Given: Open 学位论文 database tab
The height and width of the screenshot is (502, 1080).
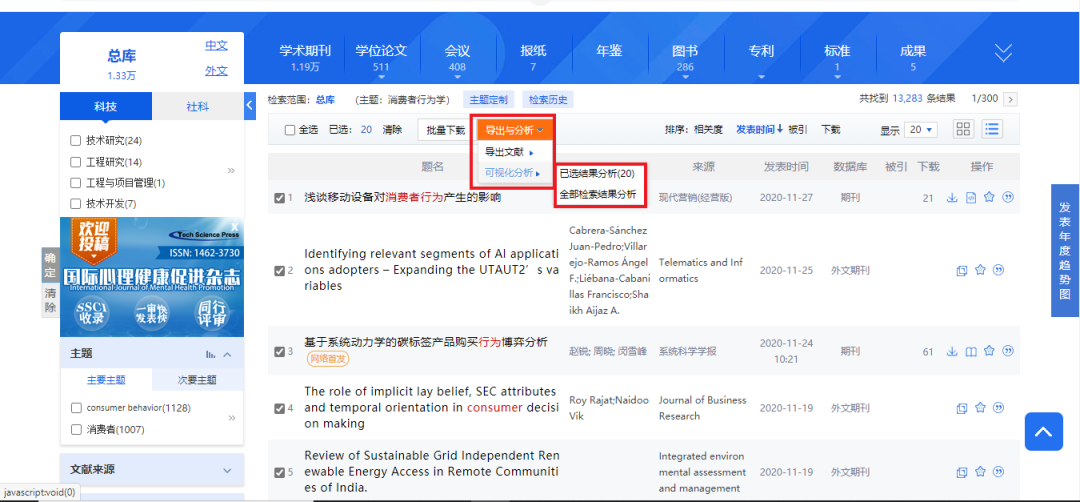Looking at the screenshot, I should (x=381, y=57).
